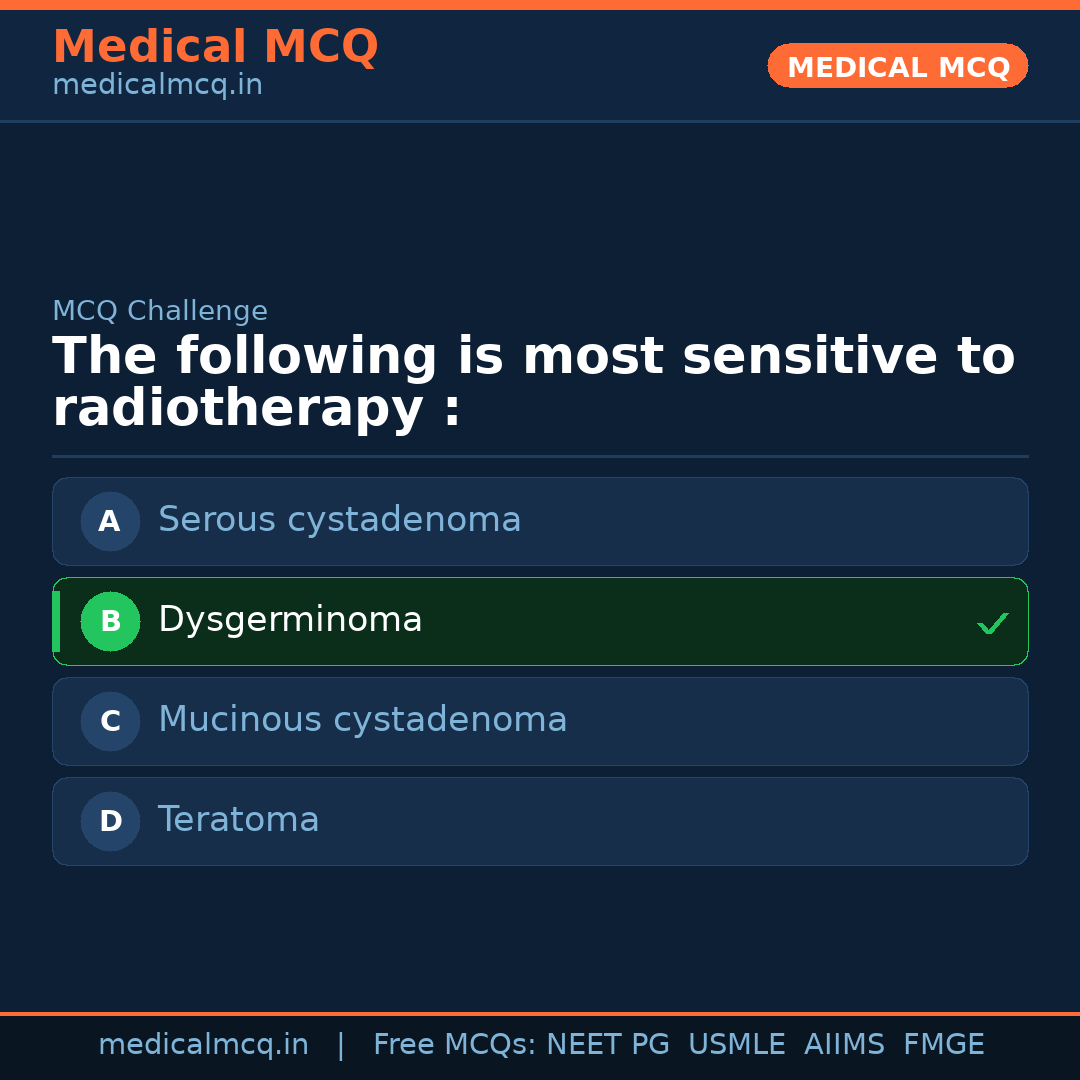Viewport: 1080px width, 1080px height.
Task: Click the circular C option badge
Action: point(110,721)
